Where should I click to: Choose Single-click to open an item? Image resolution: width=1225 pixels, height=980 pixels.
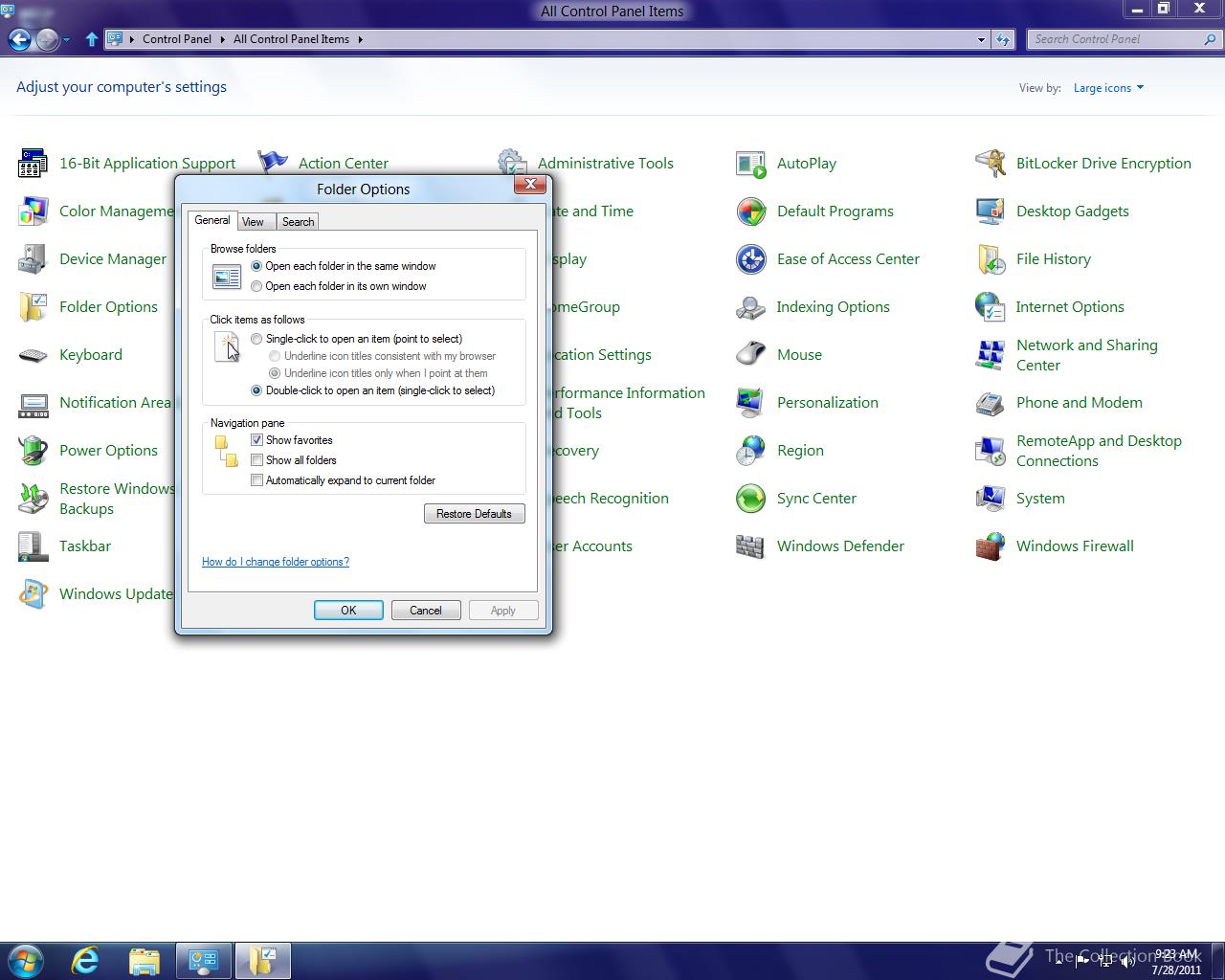click(256, 339)
